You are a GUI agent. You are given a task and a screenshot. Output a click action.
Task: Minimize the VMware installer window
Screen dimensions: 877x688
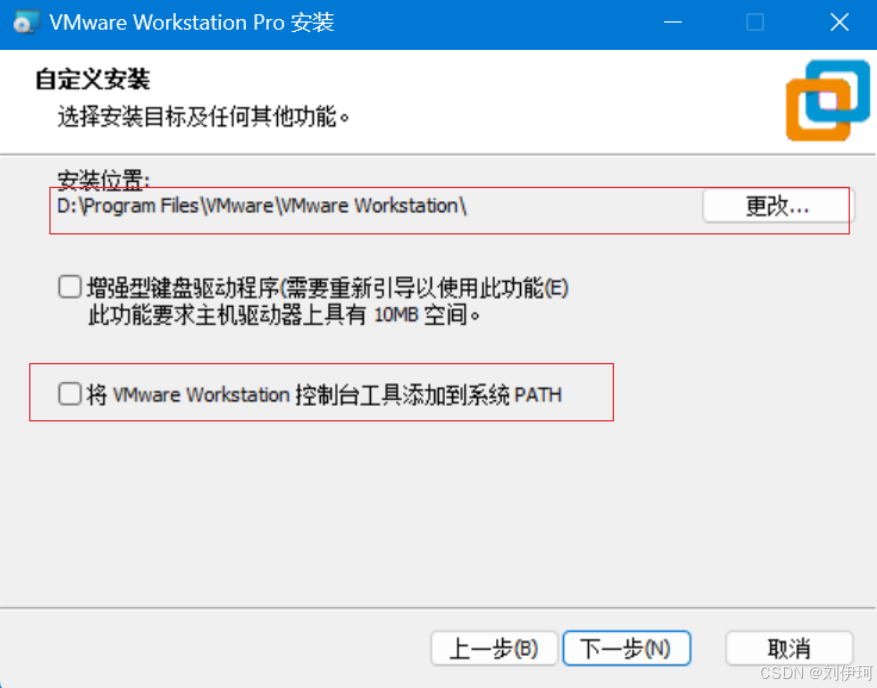pos(672,22)
